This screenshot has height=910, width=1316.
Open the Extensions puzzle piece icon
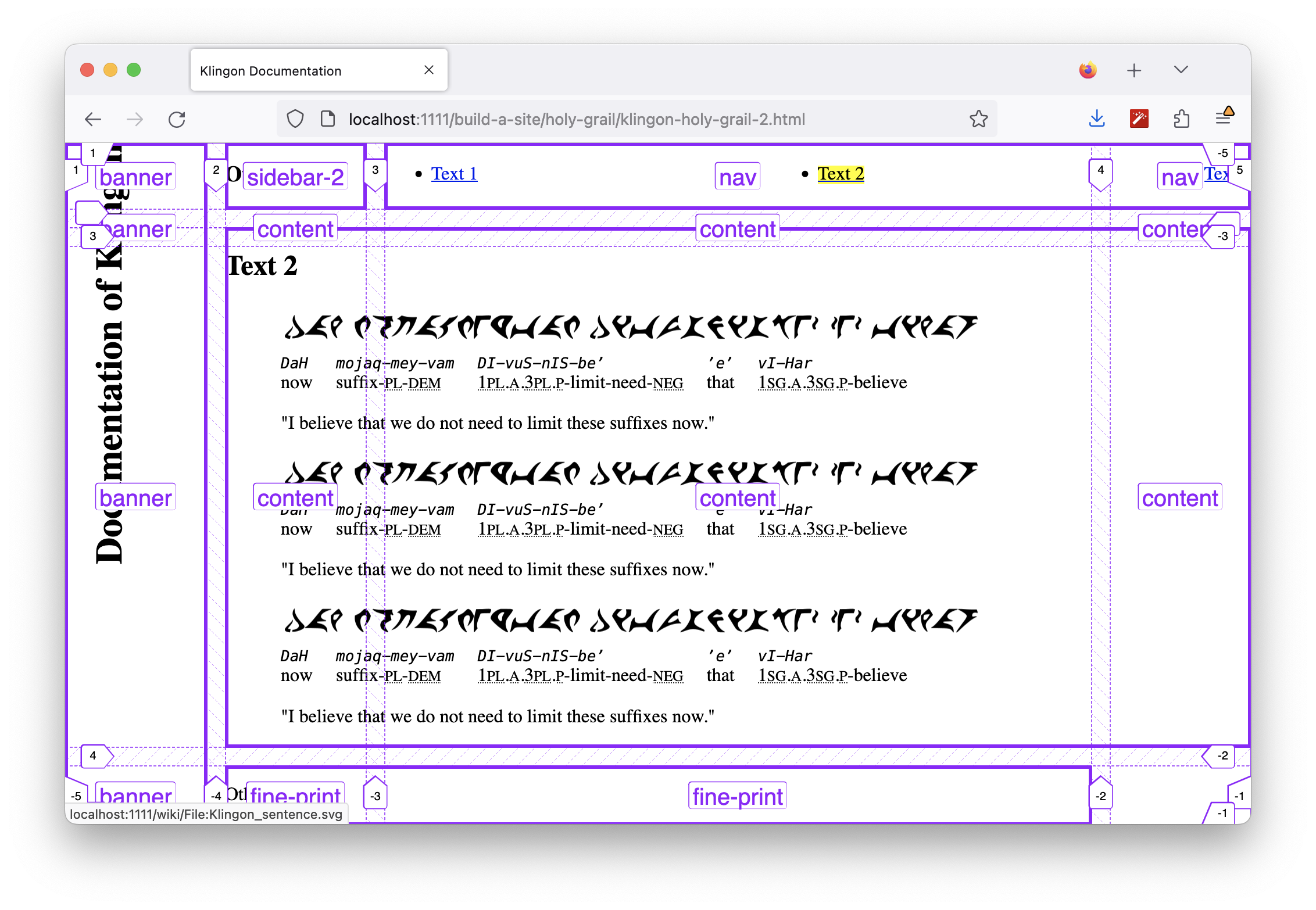[x=1181, y=119]
